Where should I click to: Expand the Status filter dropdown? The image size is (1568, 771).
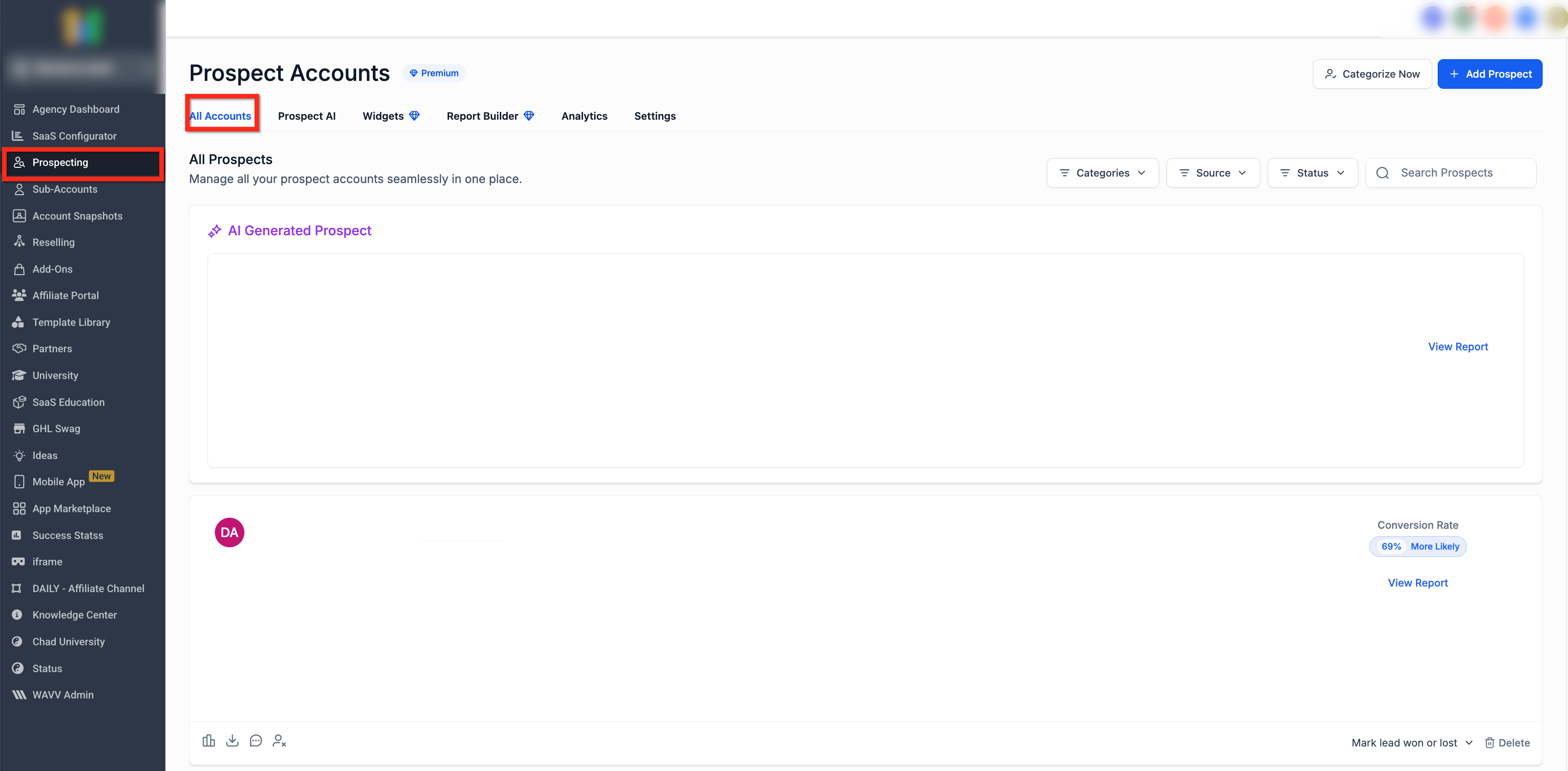[x=1313, y=173]
